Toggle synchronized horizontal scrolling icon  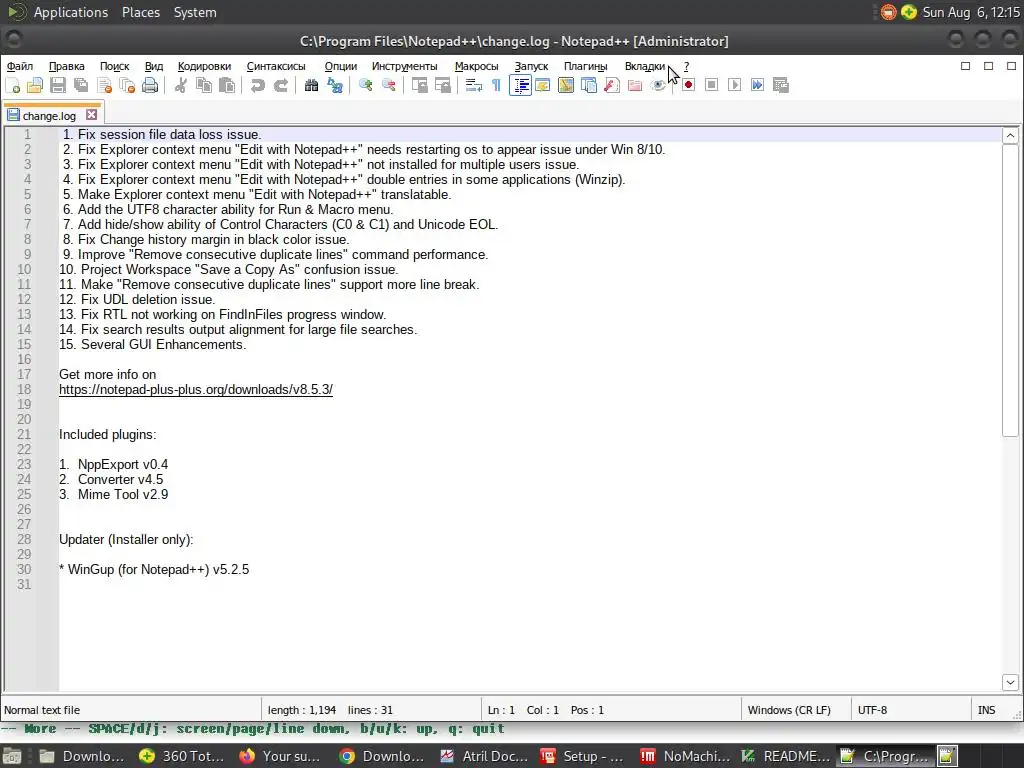[x=443, y=85]
